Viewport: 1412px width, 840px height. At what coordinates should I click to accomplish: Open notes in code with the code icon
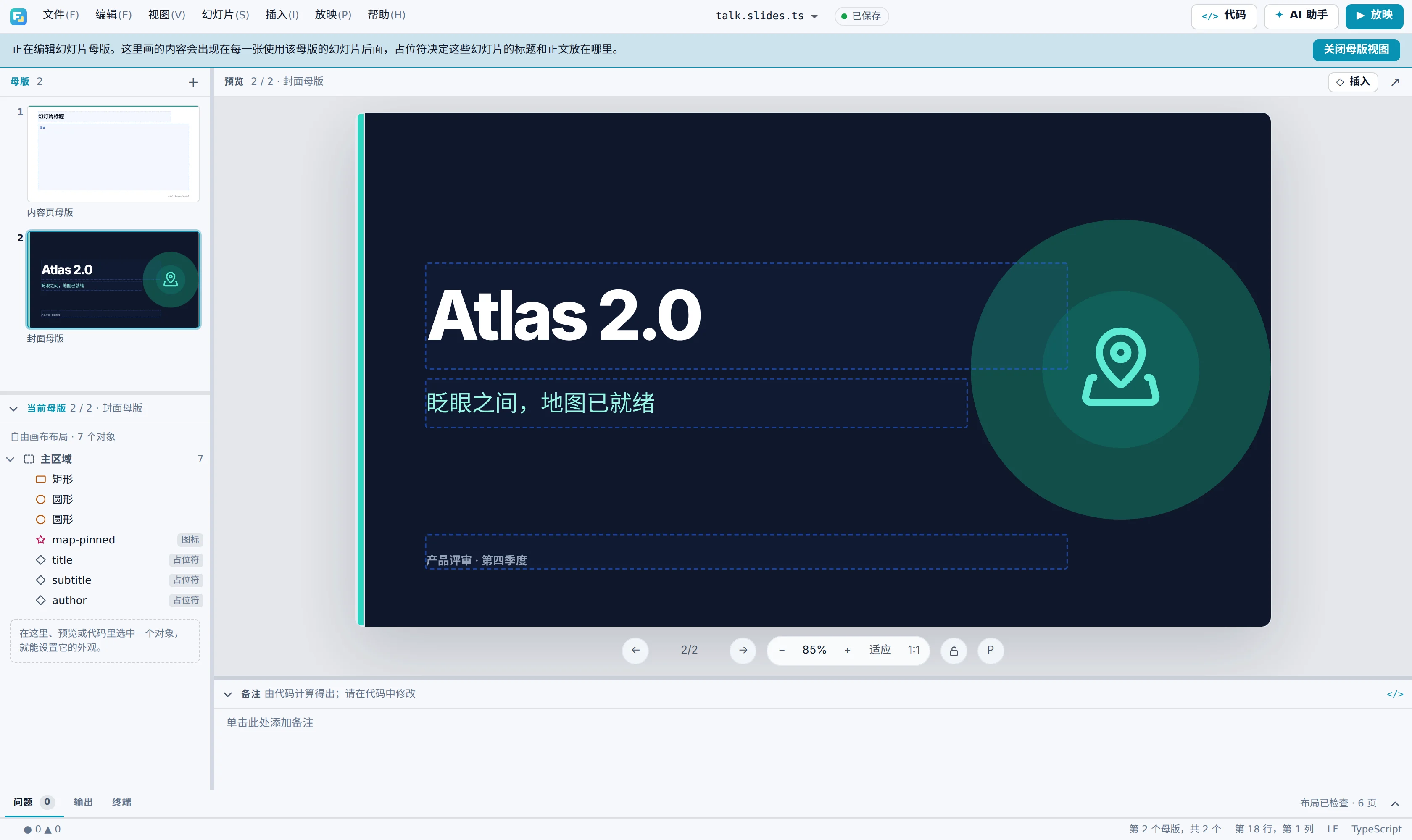[x=1394, y=695]
